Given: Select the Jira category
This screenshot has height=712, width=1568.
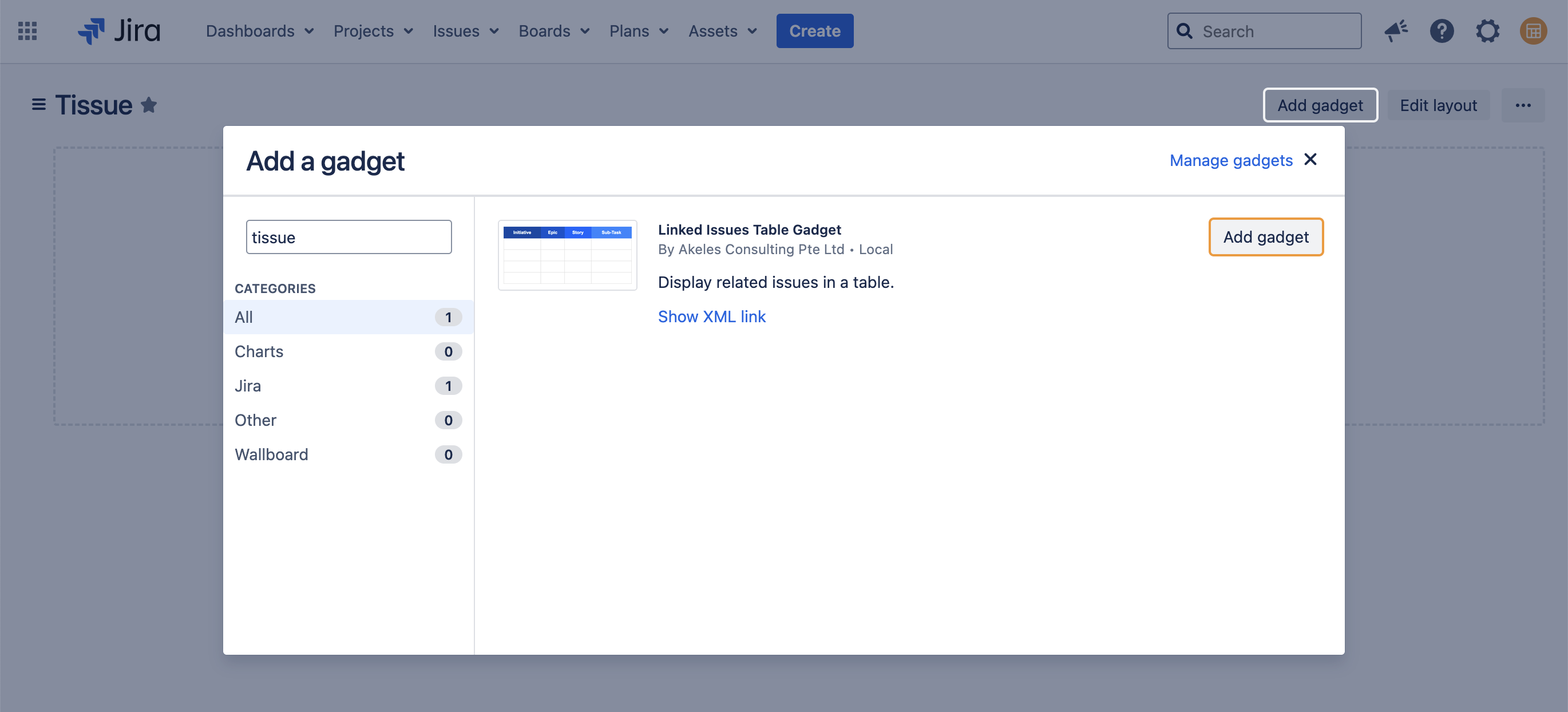Looking at the screenshot, I should pos(347,386).
